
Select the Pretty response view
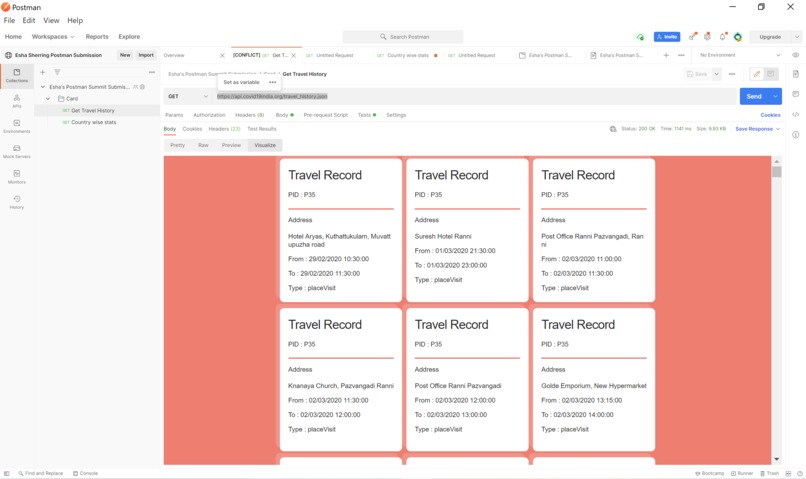coord(177,145)
